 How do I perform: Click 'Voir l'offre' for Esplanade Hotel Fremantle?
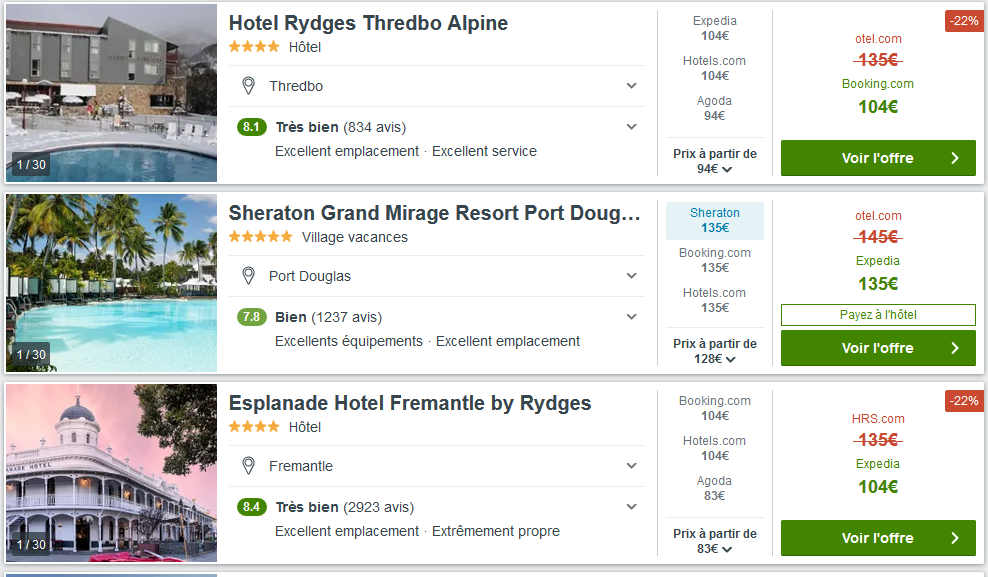(877, 538)
